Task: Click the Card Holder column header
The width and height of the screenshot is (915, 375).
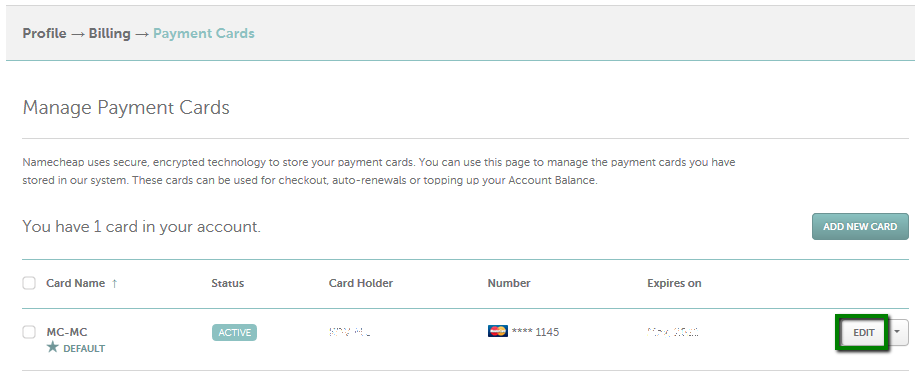Action: click(x=361, y=283)
